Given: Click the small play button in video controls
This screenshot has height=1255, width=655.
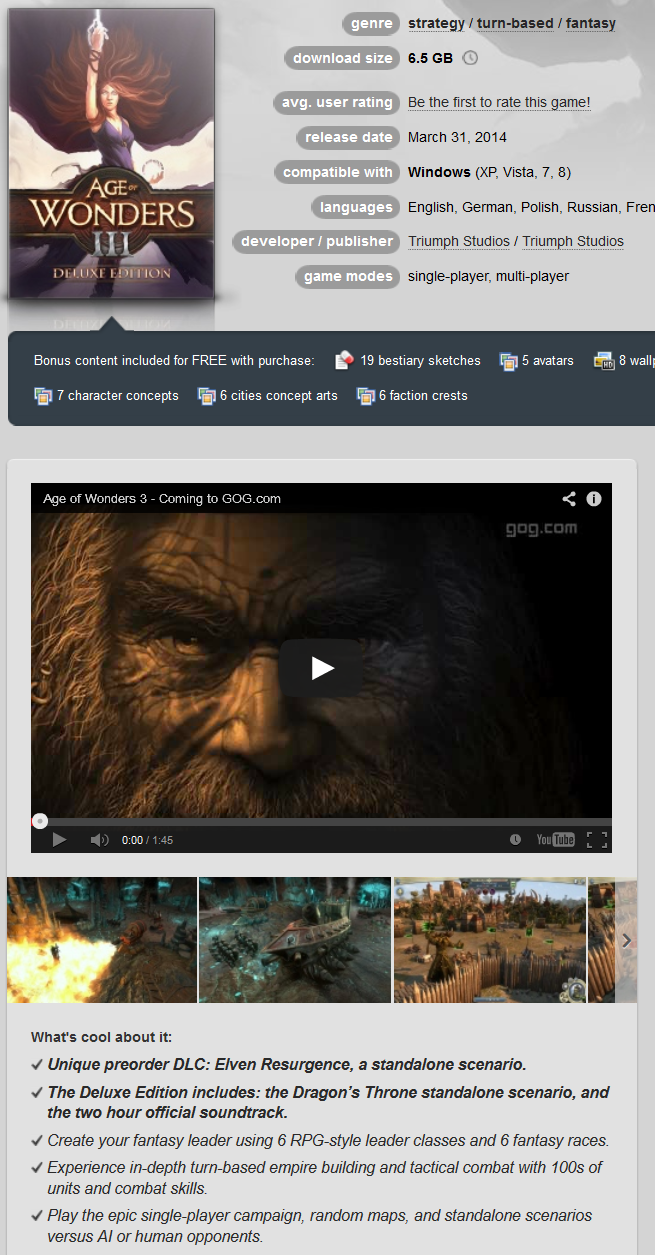Looking at the screenshot, I should pyautogui.click(x=59, y=840).
